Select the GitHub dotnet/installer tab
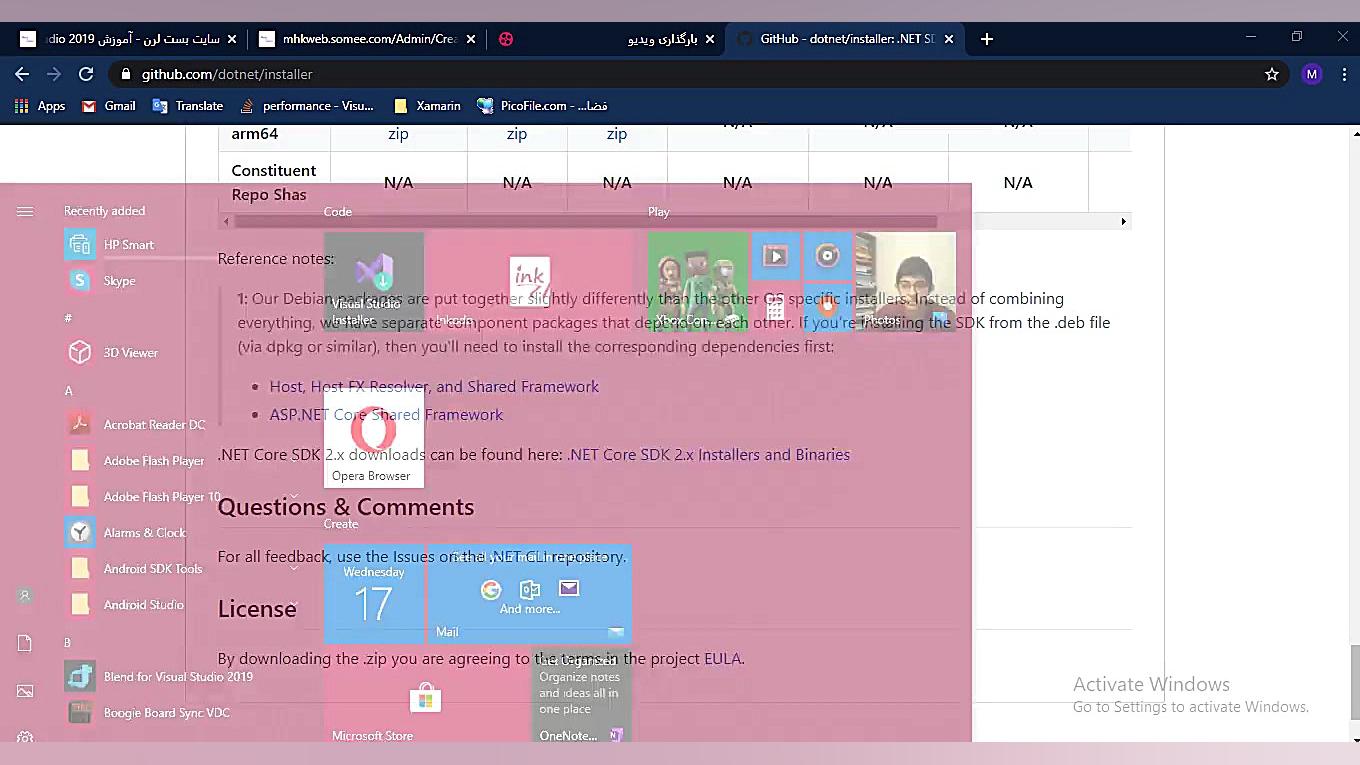The height and width of the screenshot is (765, 1360). (x=846, y=39)
